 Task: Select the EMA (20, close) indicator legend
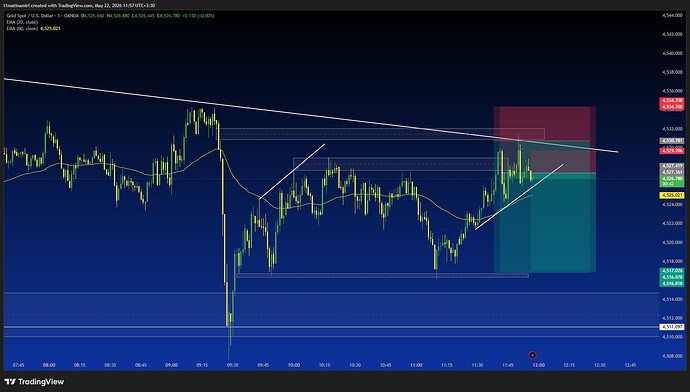[x=22, y=22]
